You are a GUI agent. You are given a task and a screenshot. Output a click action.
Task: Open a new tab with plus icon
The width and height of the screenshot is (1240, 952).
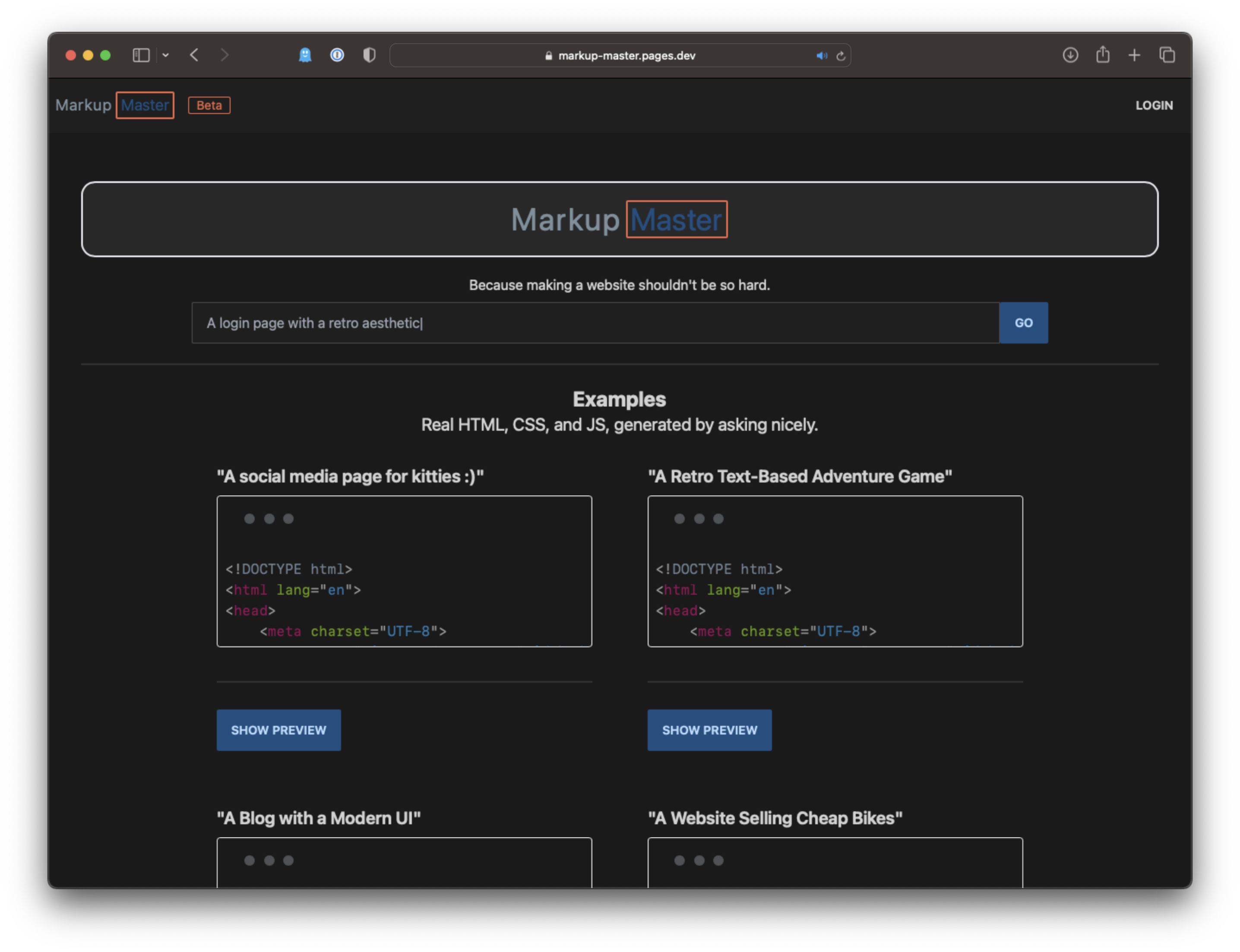coord(1135,55)
